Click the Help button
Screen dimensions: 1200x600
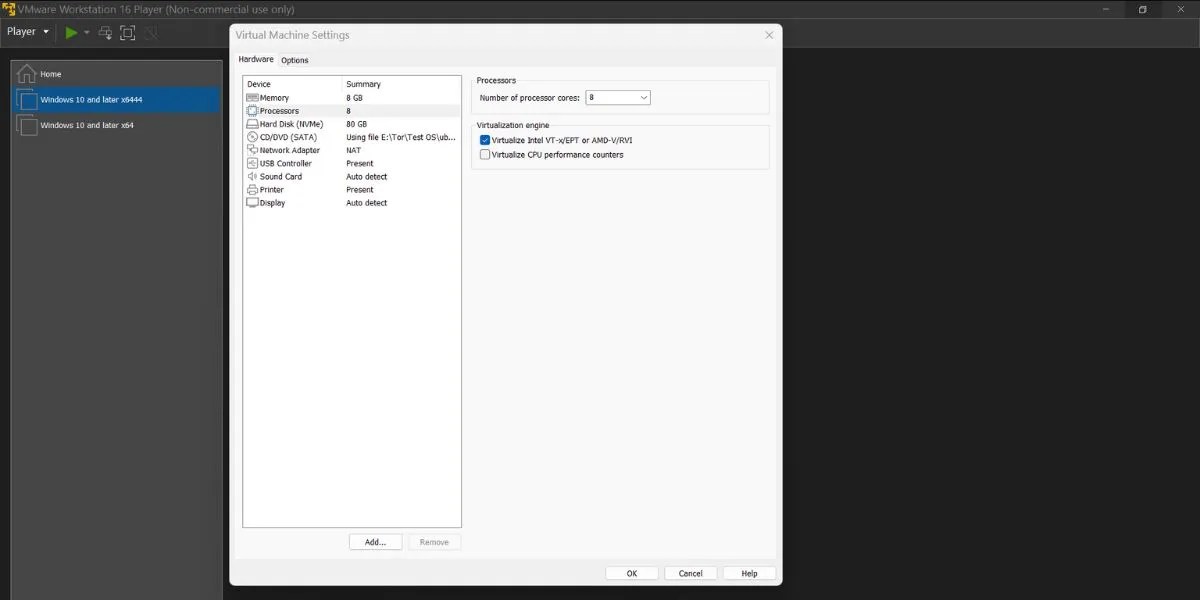(x=749, y=573)
